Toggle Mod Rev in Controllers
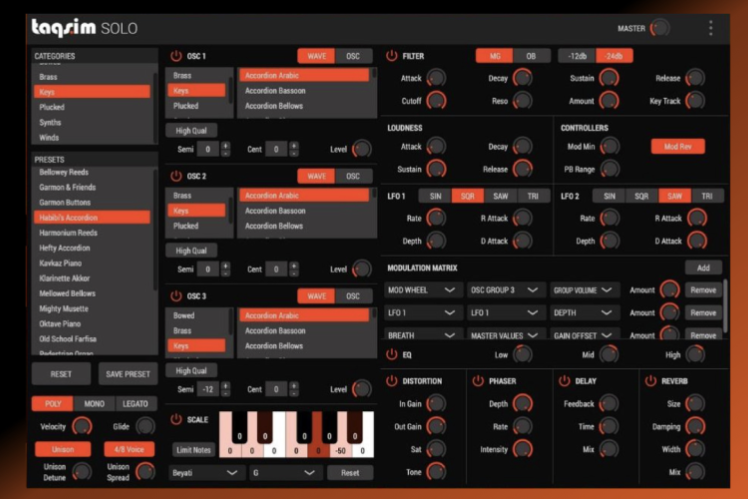Screen dimensions: 748x499 (678, 146)
